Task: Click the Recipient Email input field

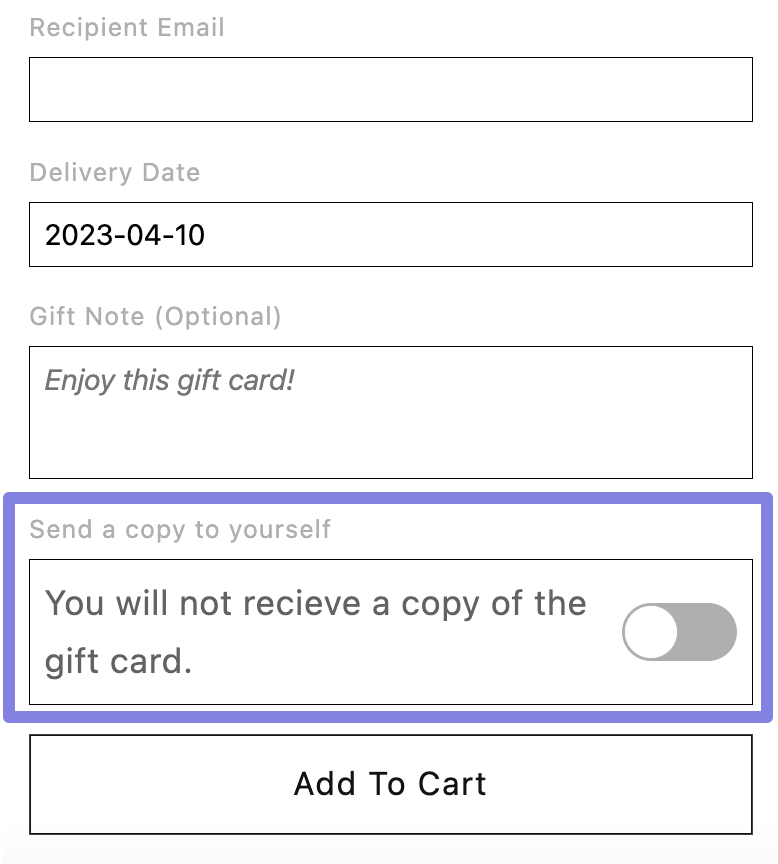Action: [390, 89]
